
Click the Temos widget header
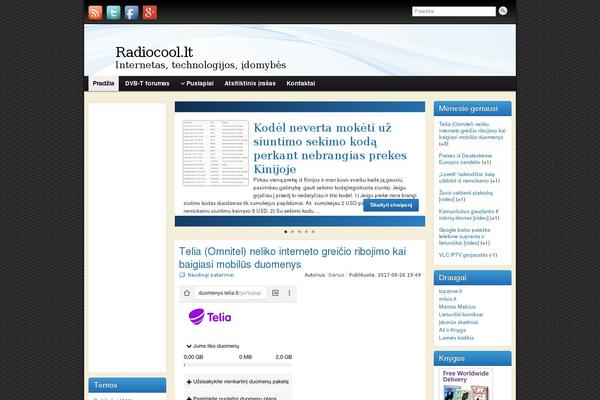(x=127, y=385)
